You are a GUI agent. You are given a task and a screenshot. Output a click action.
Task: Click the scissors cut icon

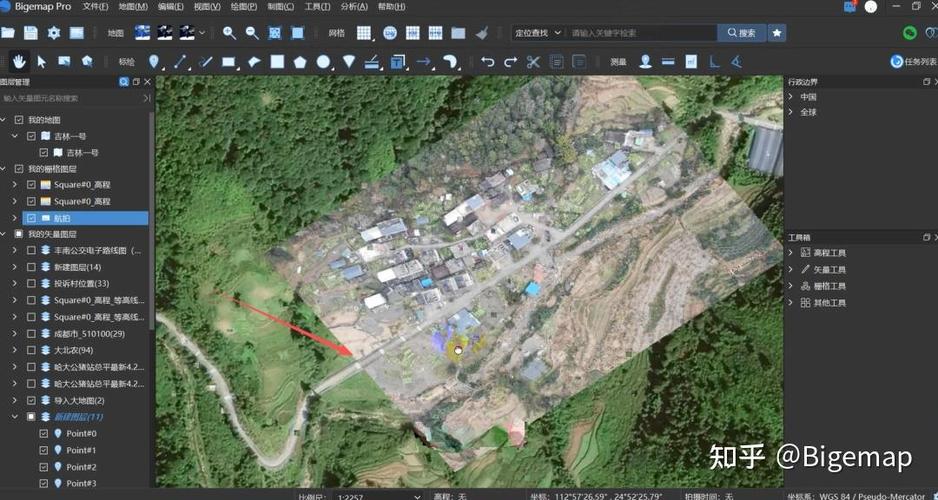tap(533, 62)
